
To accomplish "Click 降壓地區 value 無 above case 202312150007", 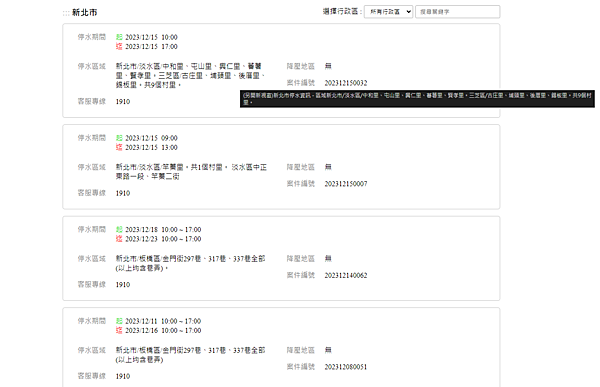I will [x=328, y=167].
